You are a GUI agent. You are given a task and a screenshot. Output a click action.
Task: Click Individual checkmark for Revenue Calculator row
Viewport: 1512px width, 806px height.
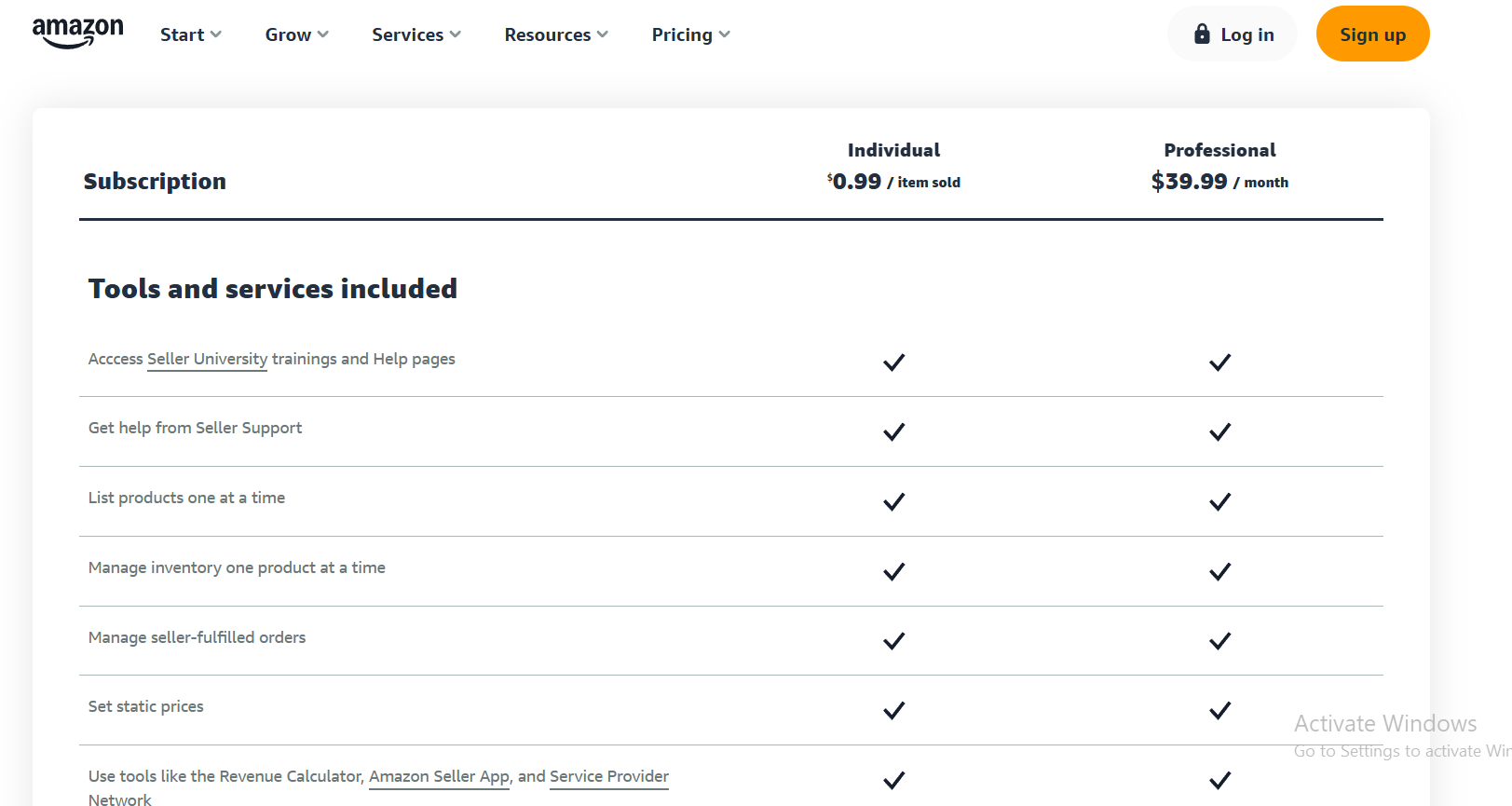pyautogui.click(x=894, y=780)
